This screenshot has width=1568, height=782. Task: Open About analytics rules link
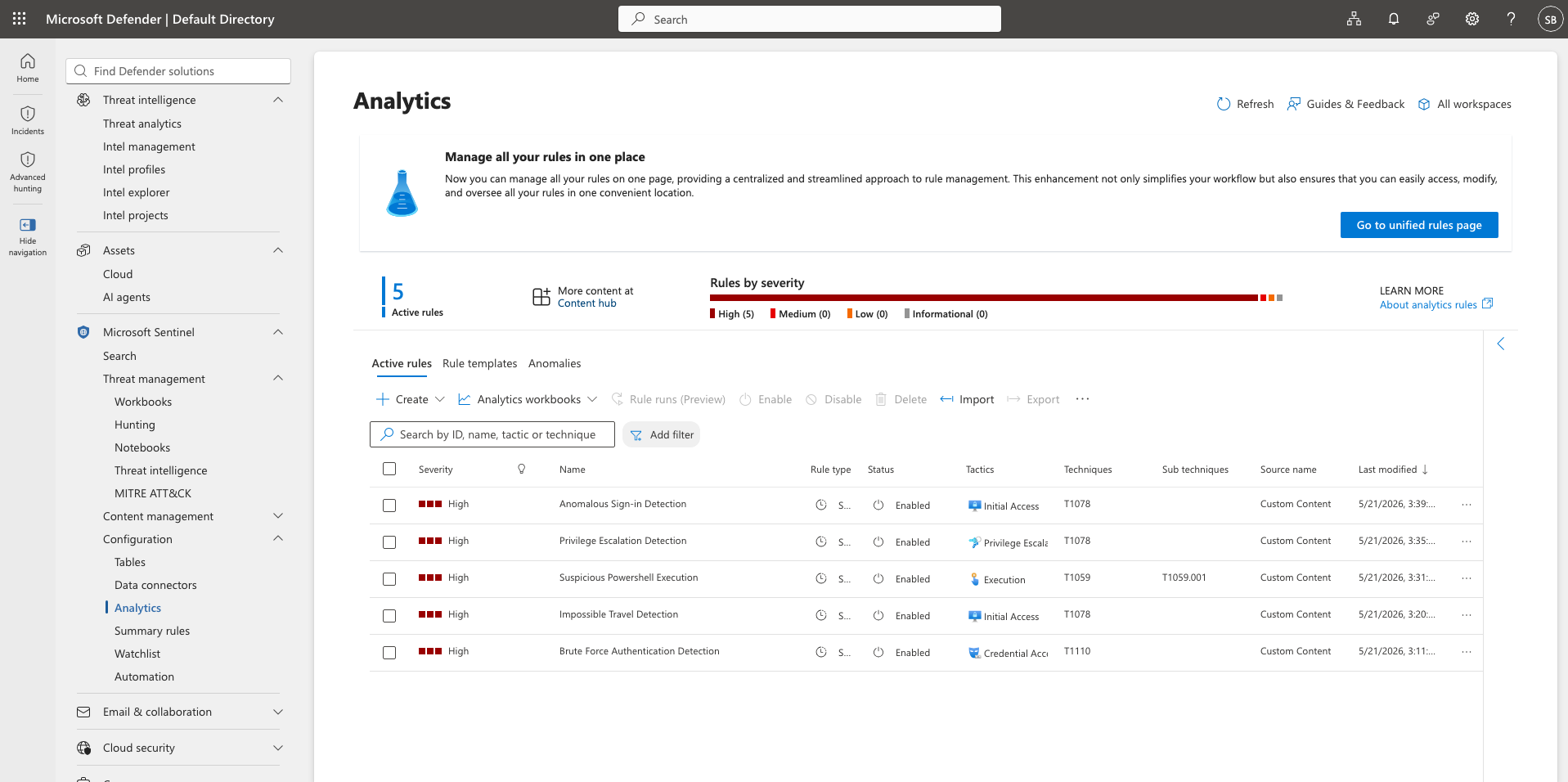coord(1436,305)
